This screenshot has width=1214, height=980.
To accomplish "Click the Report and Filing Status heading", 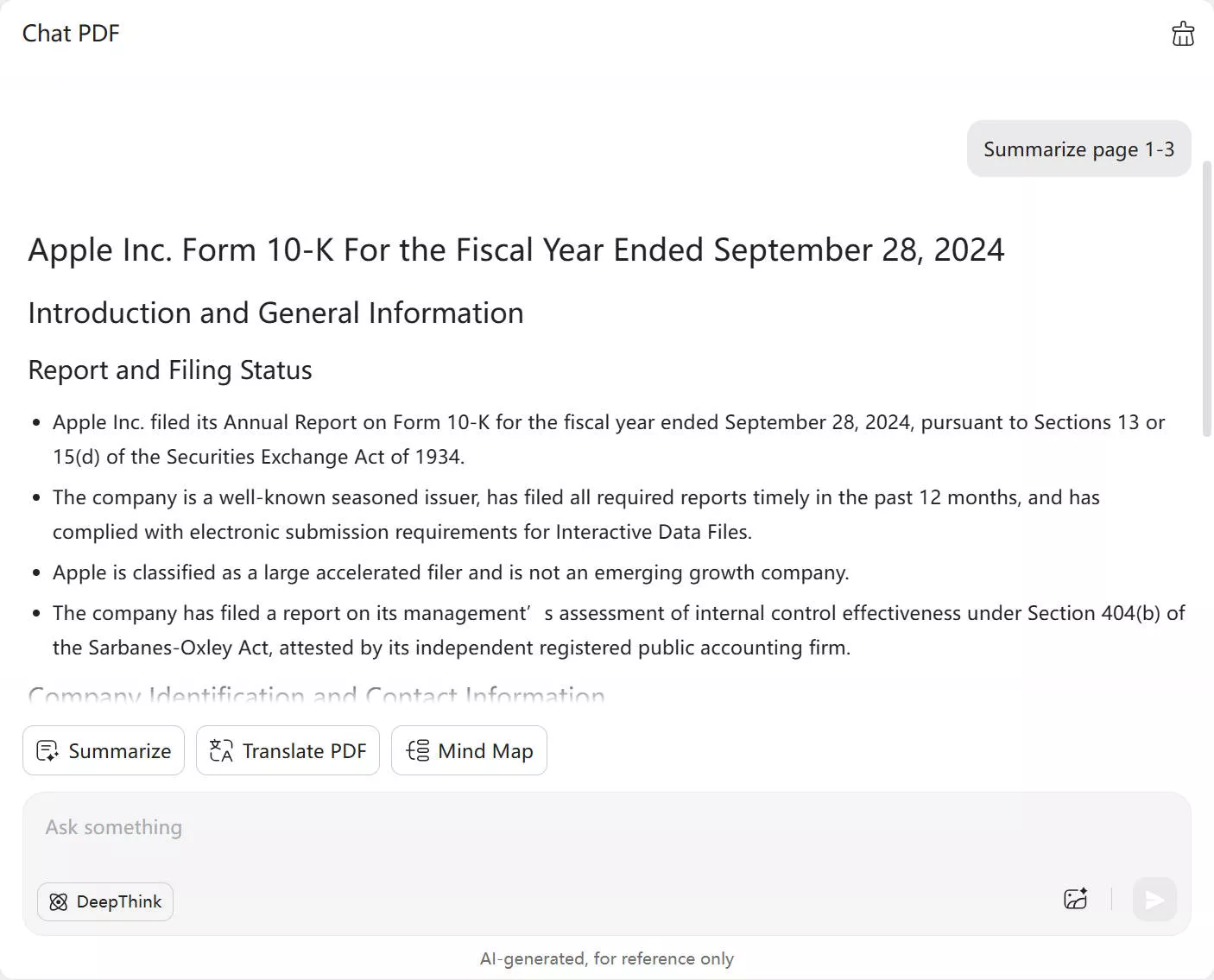I will point(170,370).
